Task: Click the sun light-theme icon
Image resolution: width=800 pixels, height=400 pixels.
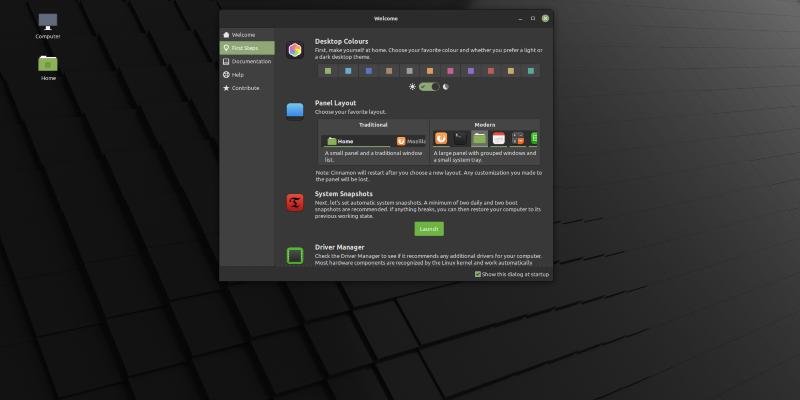Action: tap(412, 87)
